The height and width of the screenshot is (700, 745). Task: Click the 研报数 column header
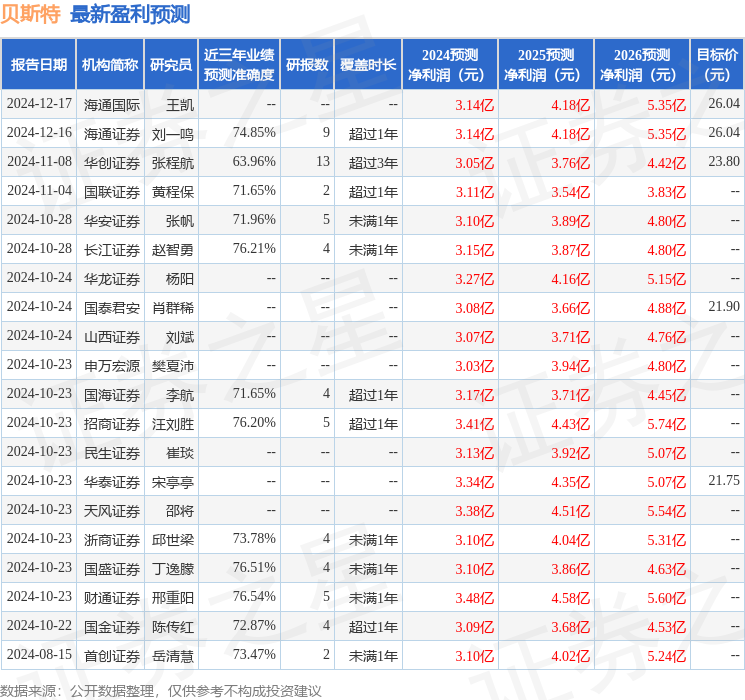click(x=307, y=64)
